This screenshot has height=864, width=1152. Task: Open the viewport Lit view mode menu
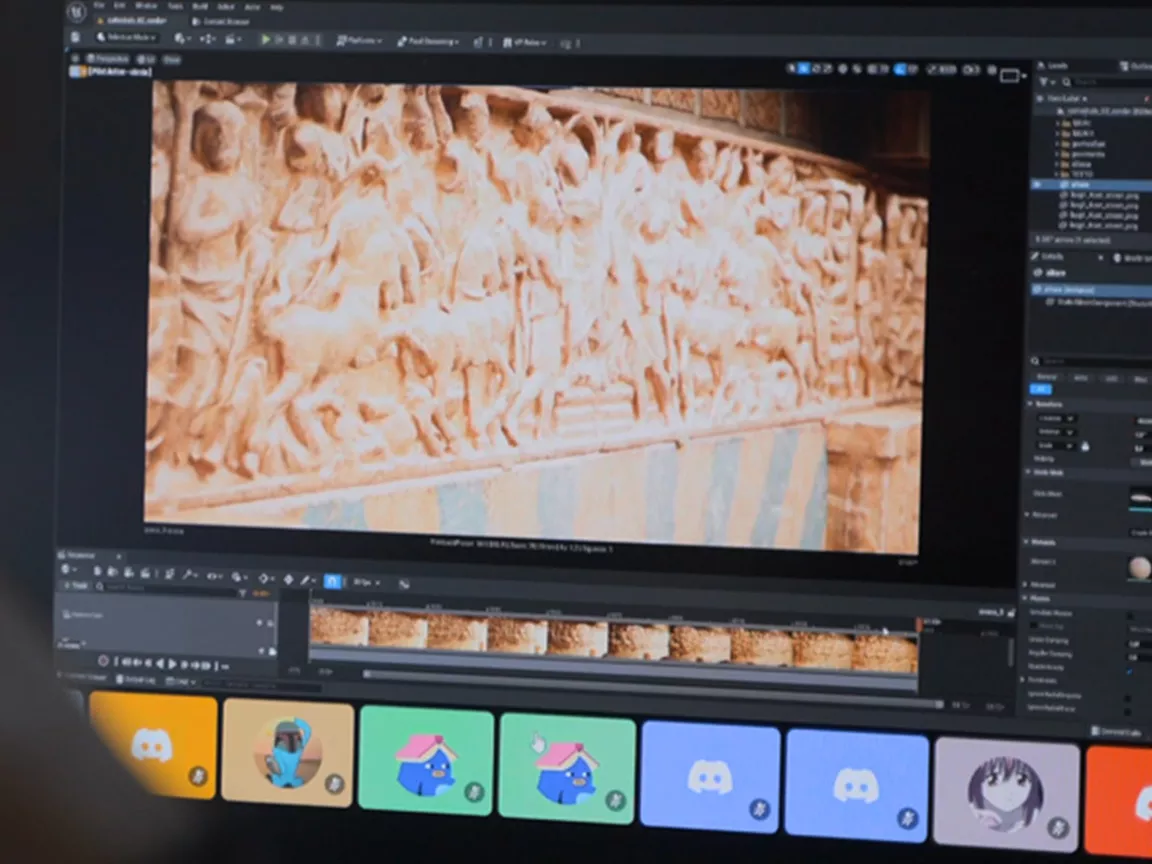(x=146, y=59)
